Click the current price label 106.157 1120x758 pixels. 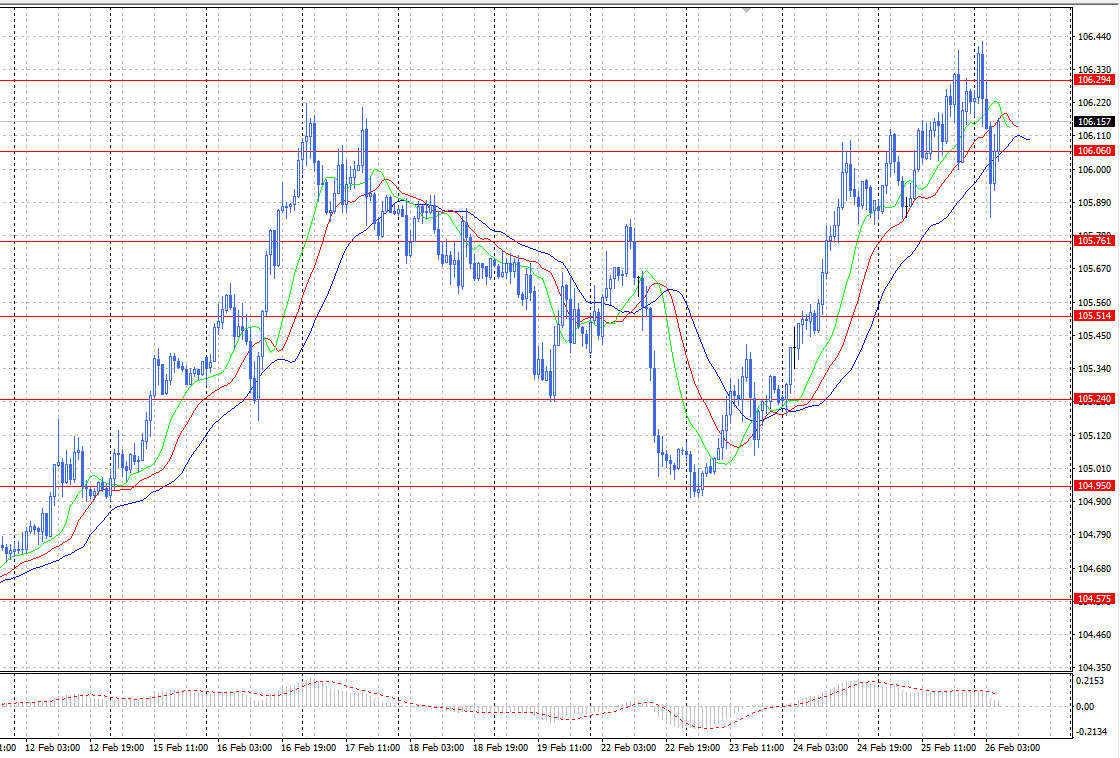[1094, 122]
